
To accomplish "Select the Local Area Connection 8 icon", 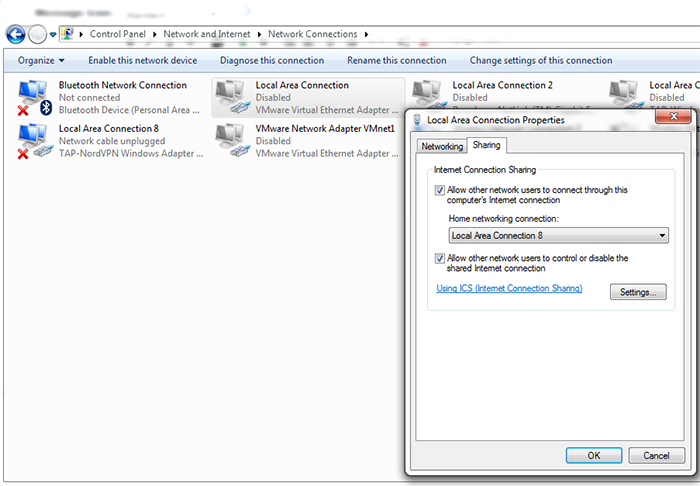I will tap(35, 141).
